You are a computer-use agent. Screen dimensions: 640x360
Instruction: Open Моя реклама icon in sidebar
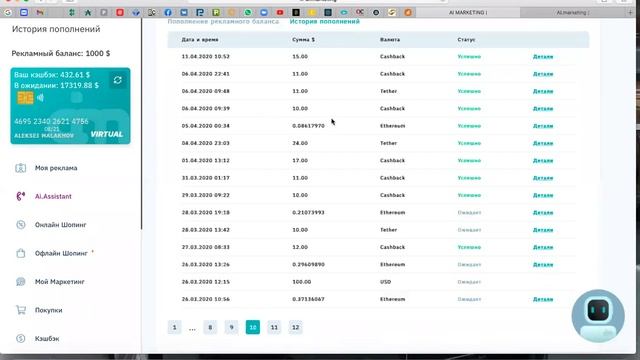click(x=20, y=168)
